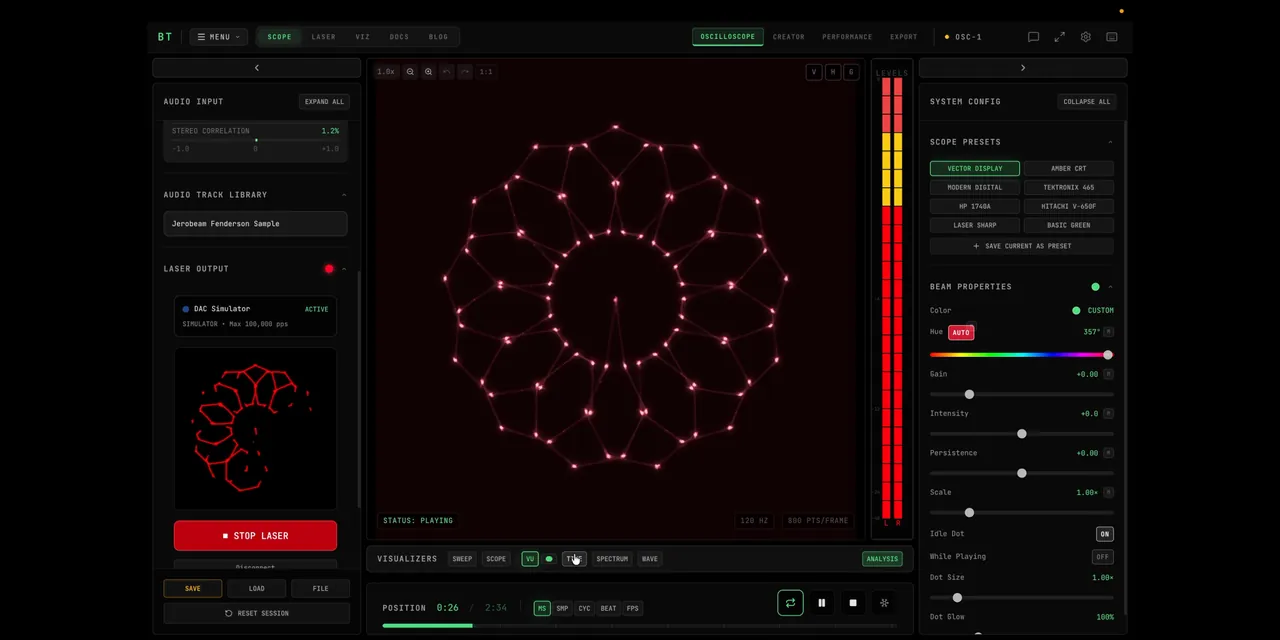Toggle While Playing OFF switch
Screen dimensions: 1280x640
point(1103,557)
